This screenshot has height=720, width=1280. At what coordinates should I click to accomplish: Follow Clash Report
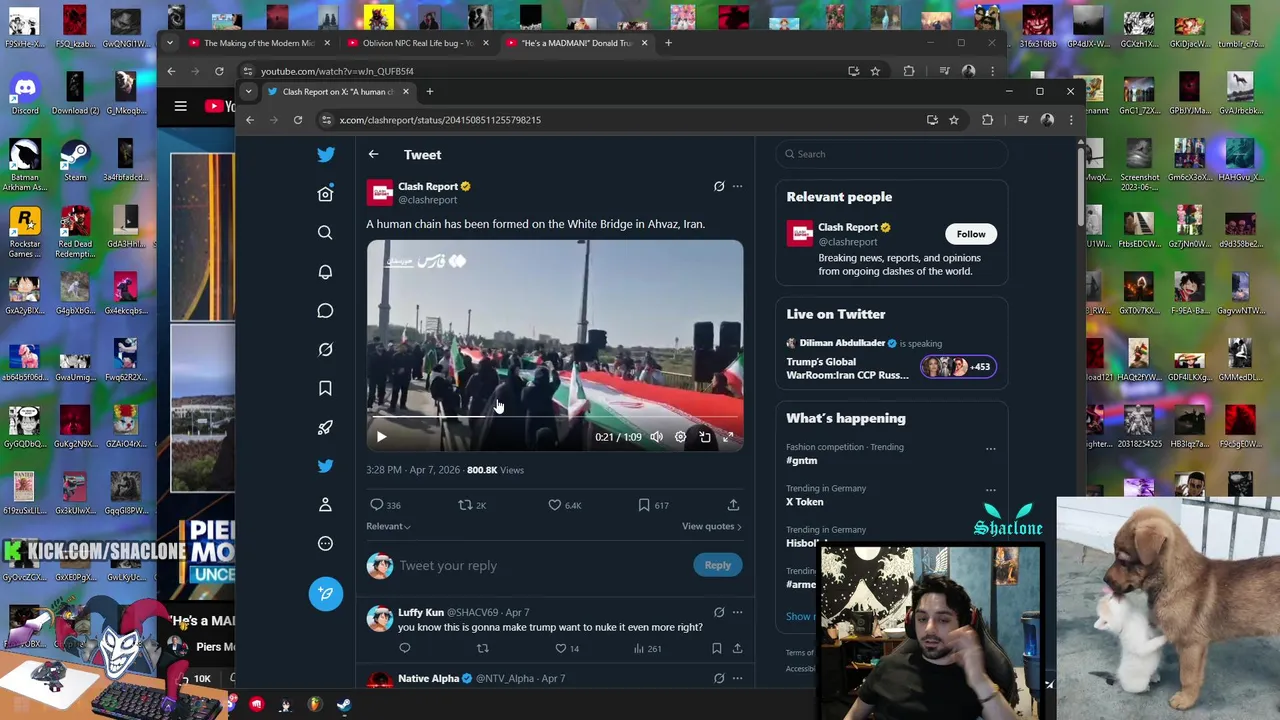pos(970,234)
